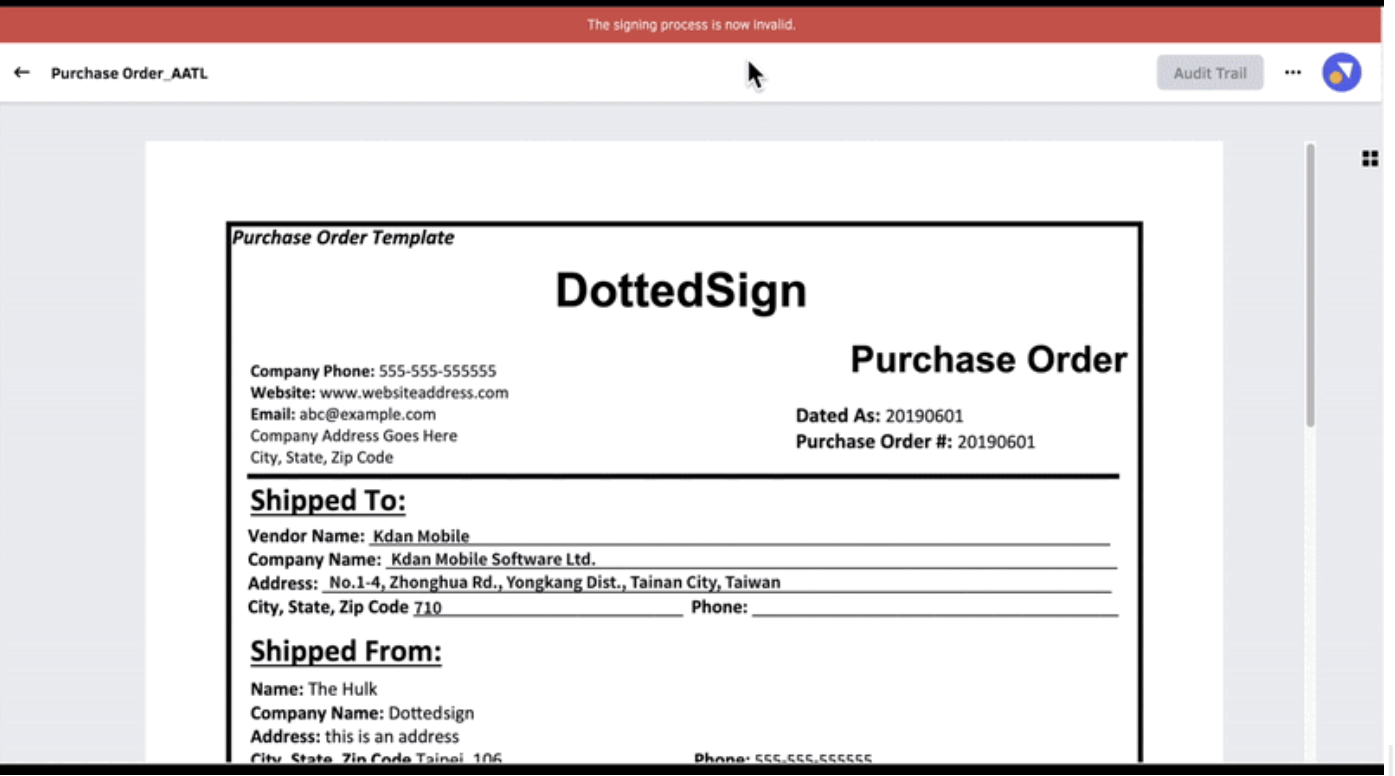Open the three-dot more options menu

click(x=1293, y=72)
